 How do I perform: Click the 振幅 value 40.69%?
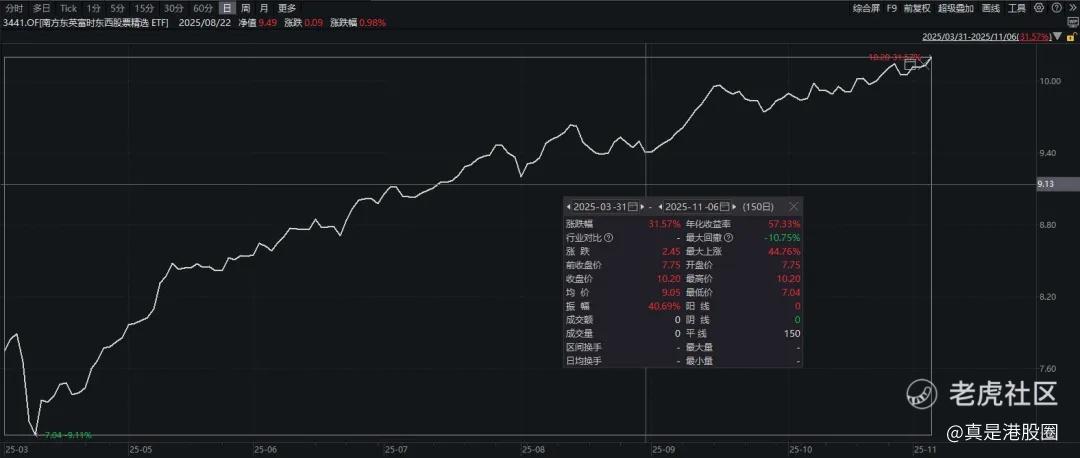(665, 306)
